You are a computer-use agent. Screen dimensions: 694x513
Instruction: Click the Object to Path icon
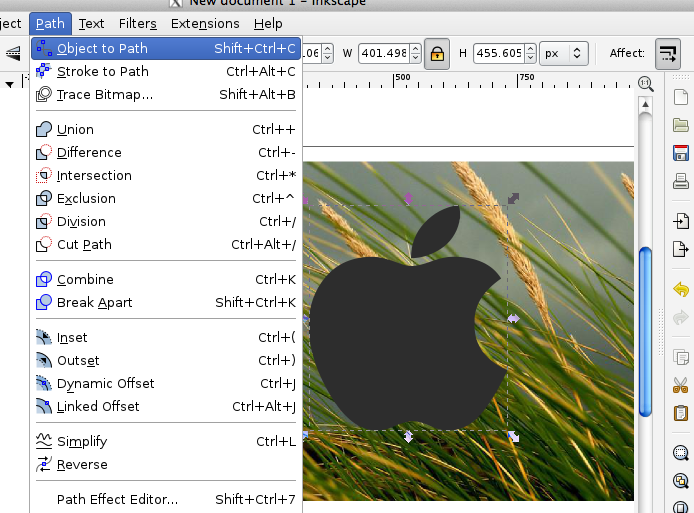click(x=44, y=48)
